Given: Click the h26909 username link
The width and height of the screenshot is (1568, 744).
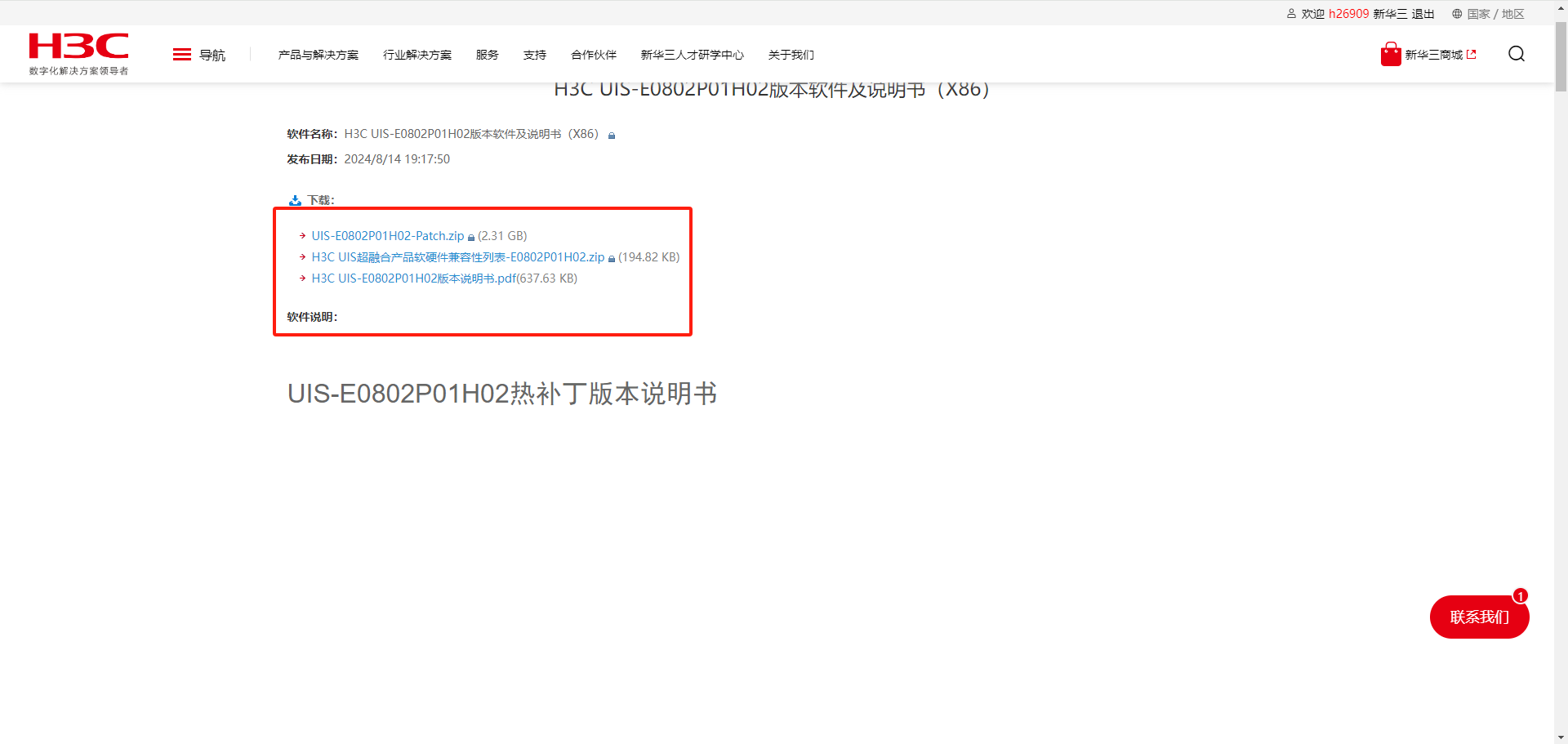Looking at the screenshot, I should pos(1349,14).
